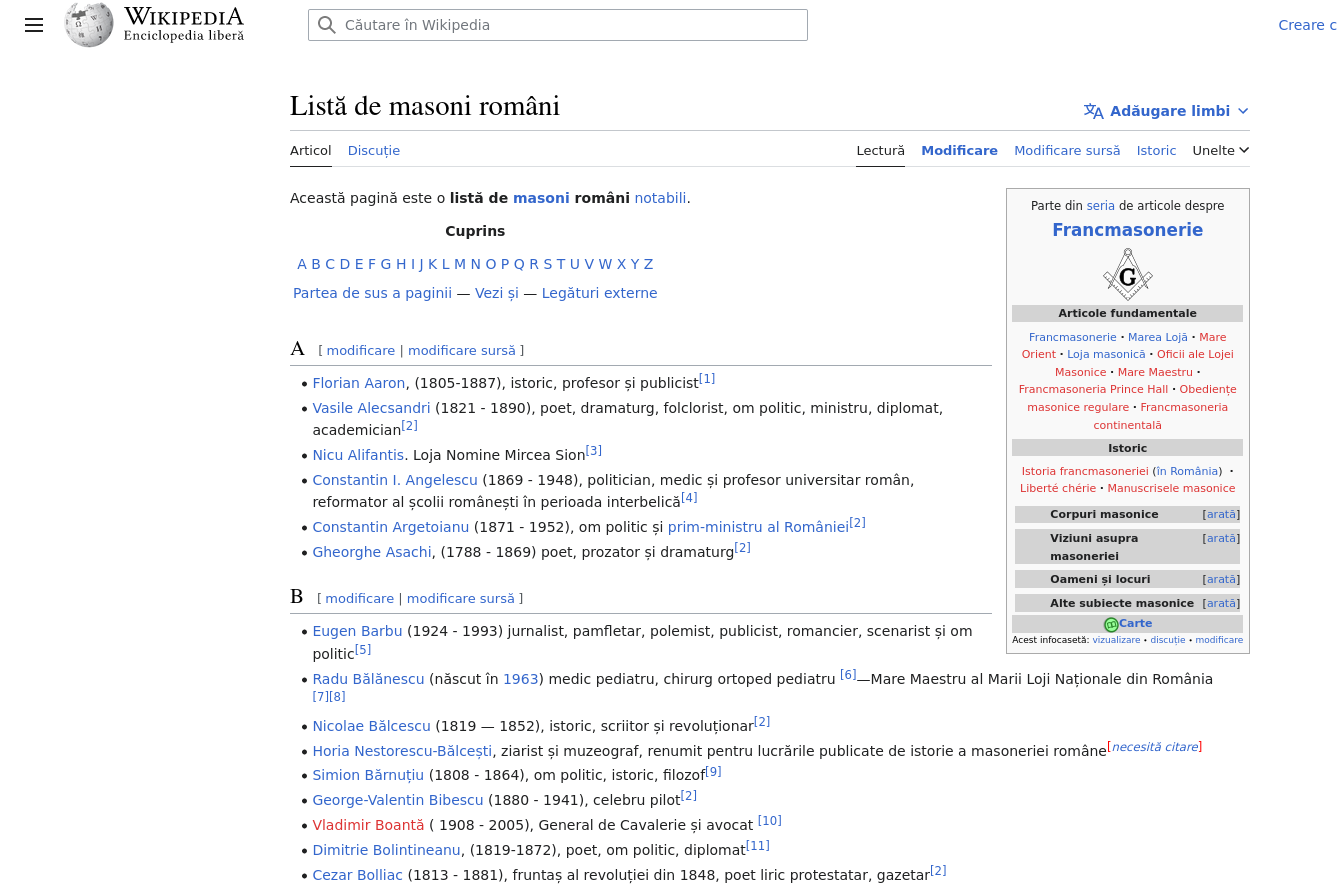This screenshot has height=894, width=1338.
Task: Click the Masonic square and compass image
Action: point(1128,274)
